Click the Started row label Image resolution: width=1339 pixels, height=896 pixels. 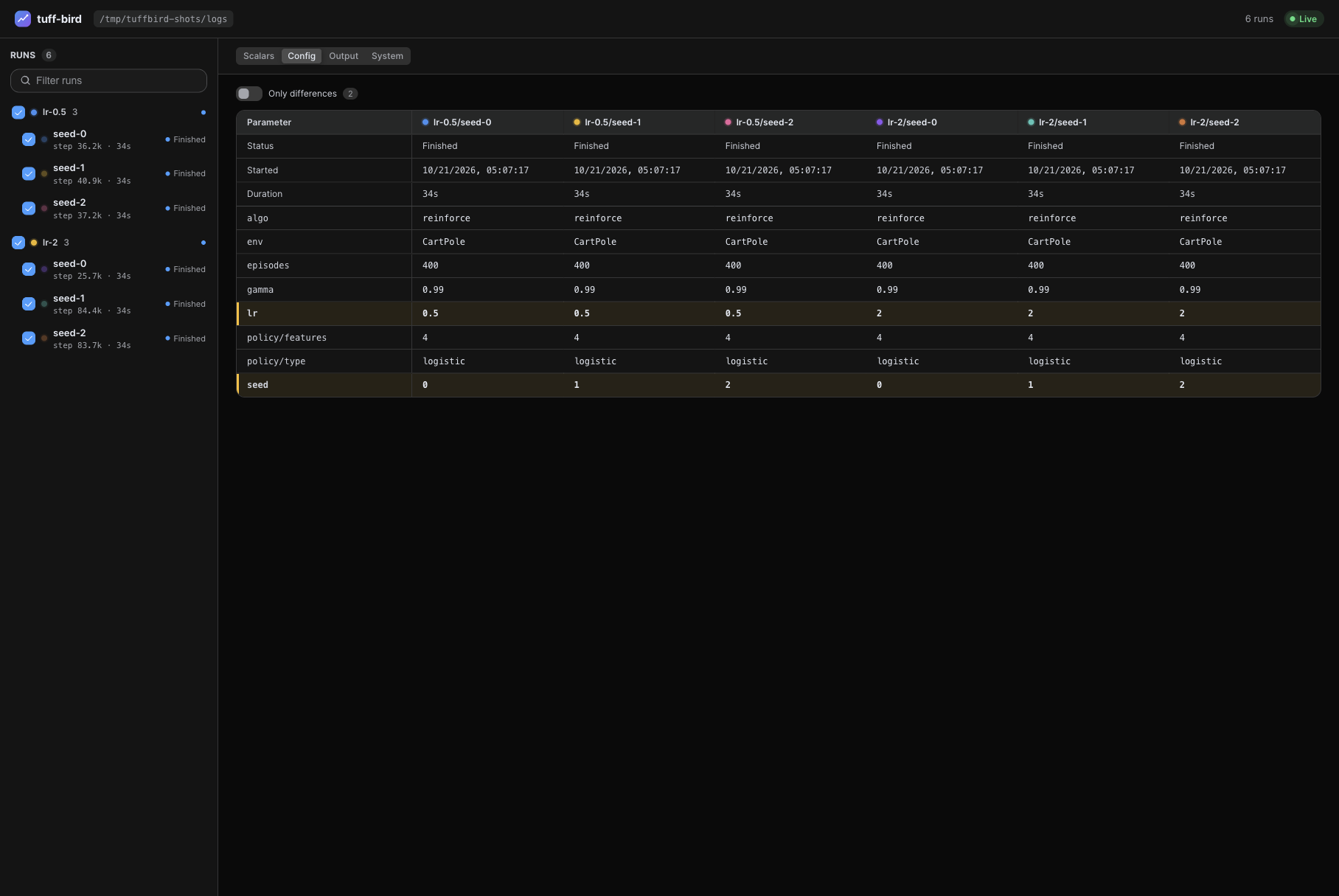pos(262,170)
